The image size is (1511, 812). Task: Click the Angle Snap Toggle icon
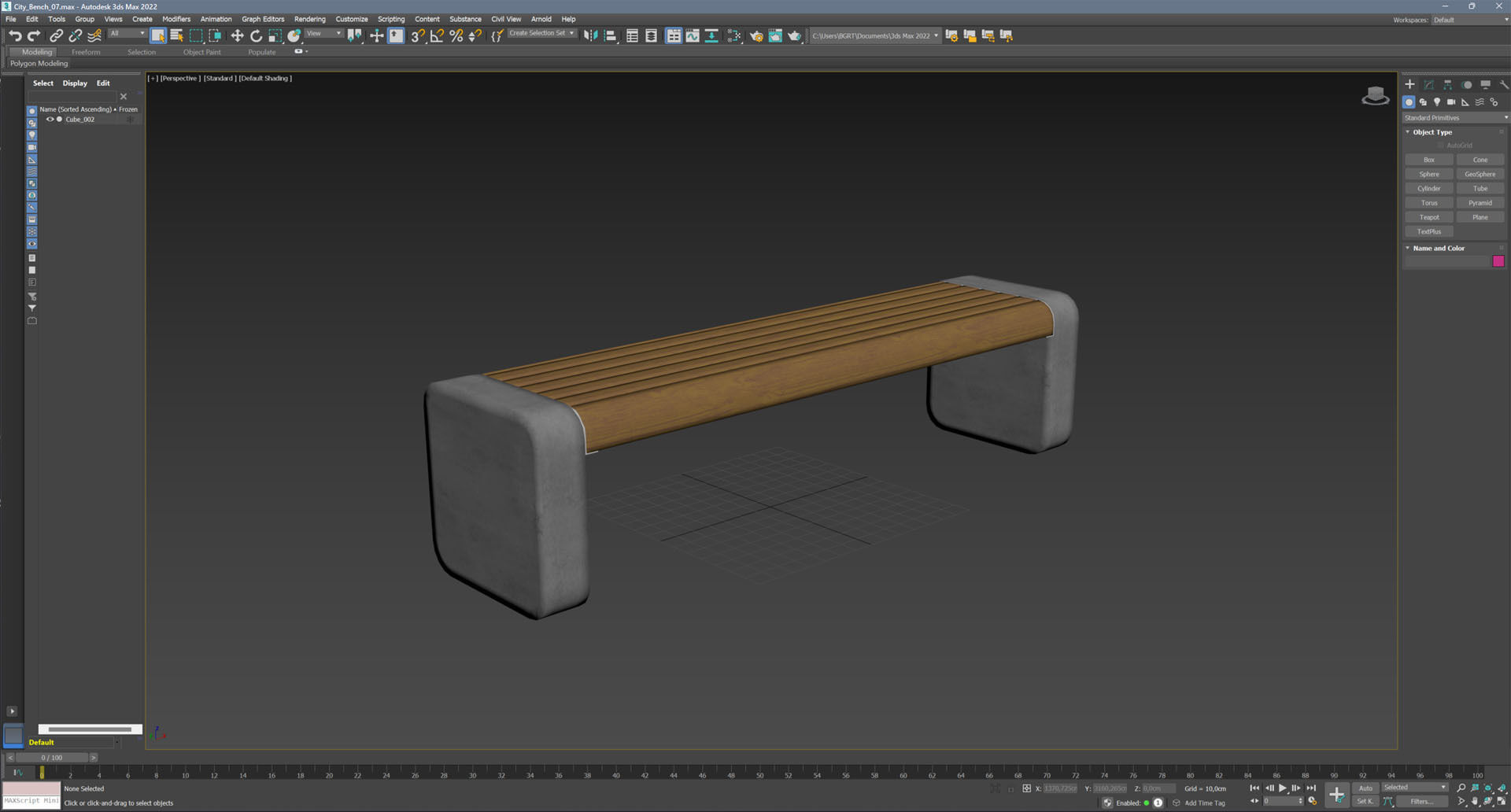(x=437, y=35)
